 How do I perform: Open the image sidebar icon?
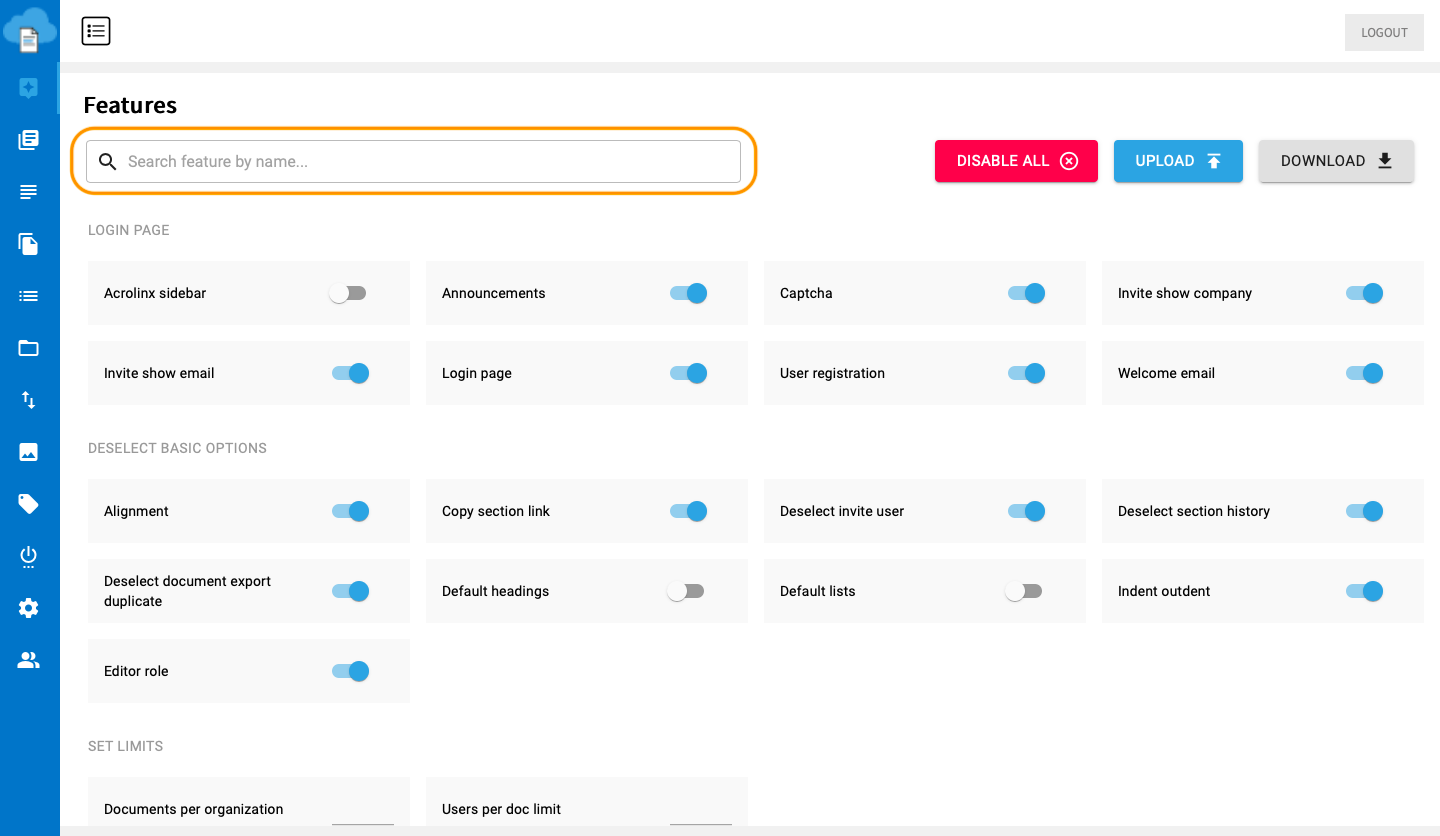[29, 452]
